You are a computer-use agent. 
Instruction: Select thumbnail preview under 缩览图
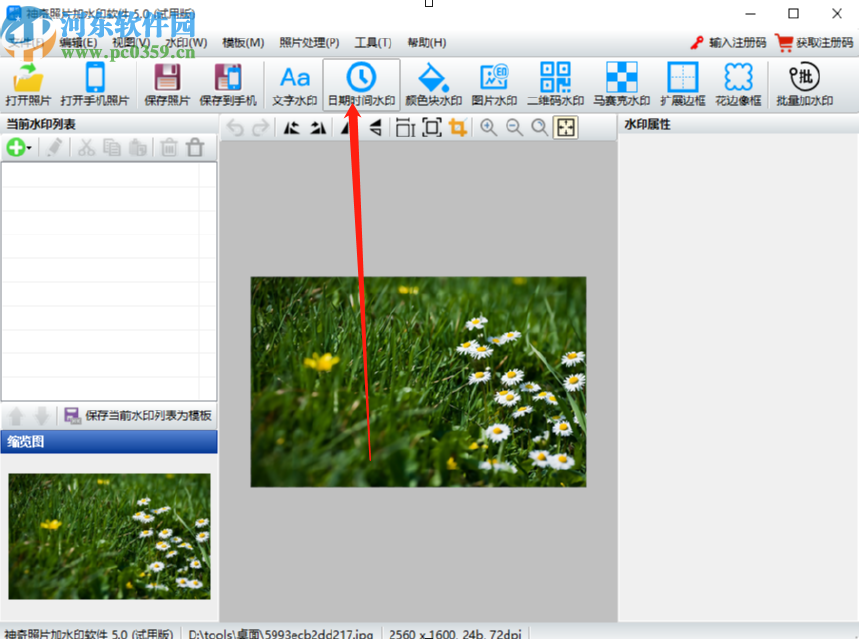tap(109, 536)
